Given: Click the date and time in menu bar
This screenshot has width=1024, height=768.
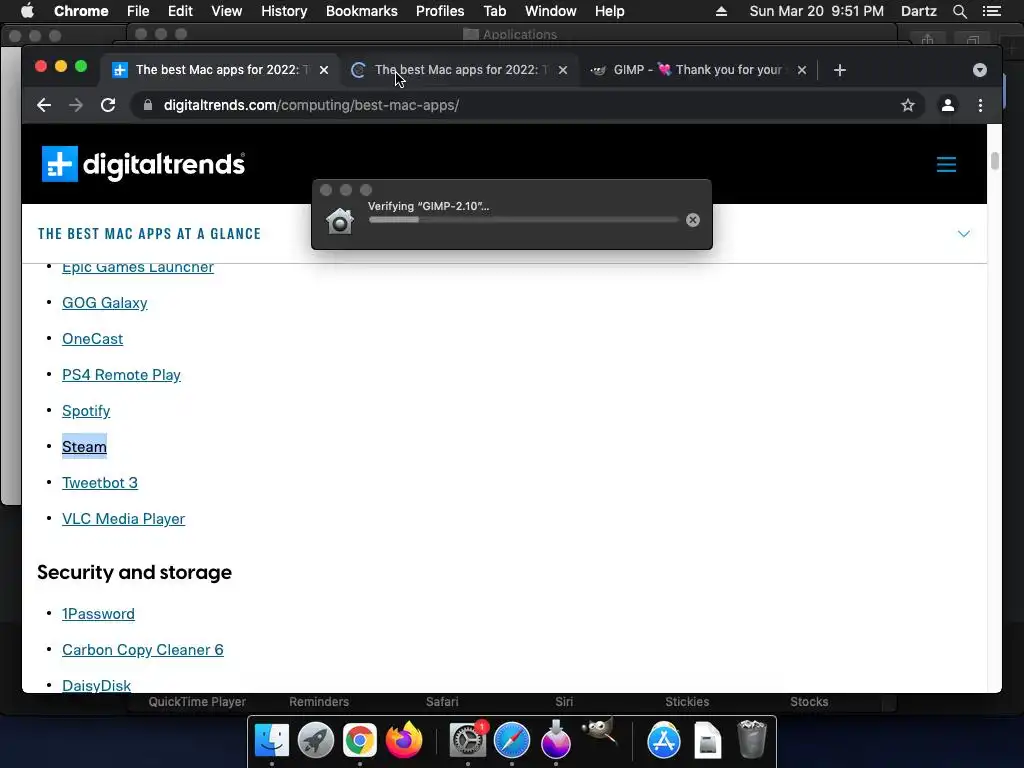Looking at the screenshot, I should pos(816,11).
